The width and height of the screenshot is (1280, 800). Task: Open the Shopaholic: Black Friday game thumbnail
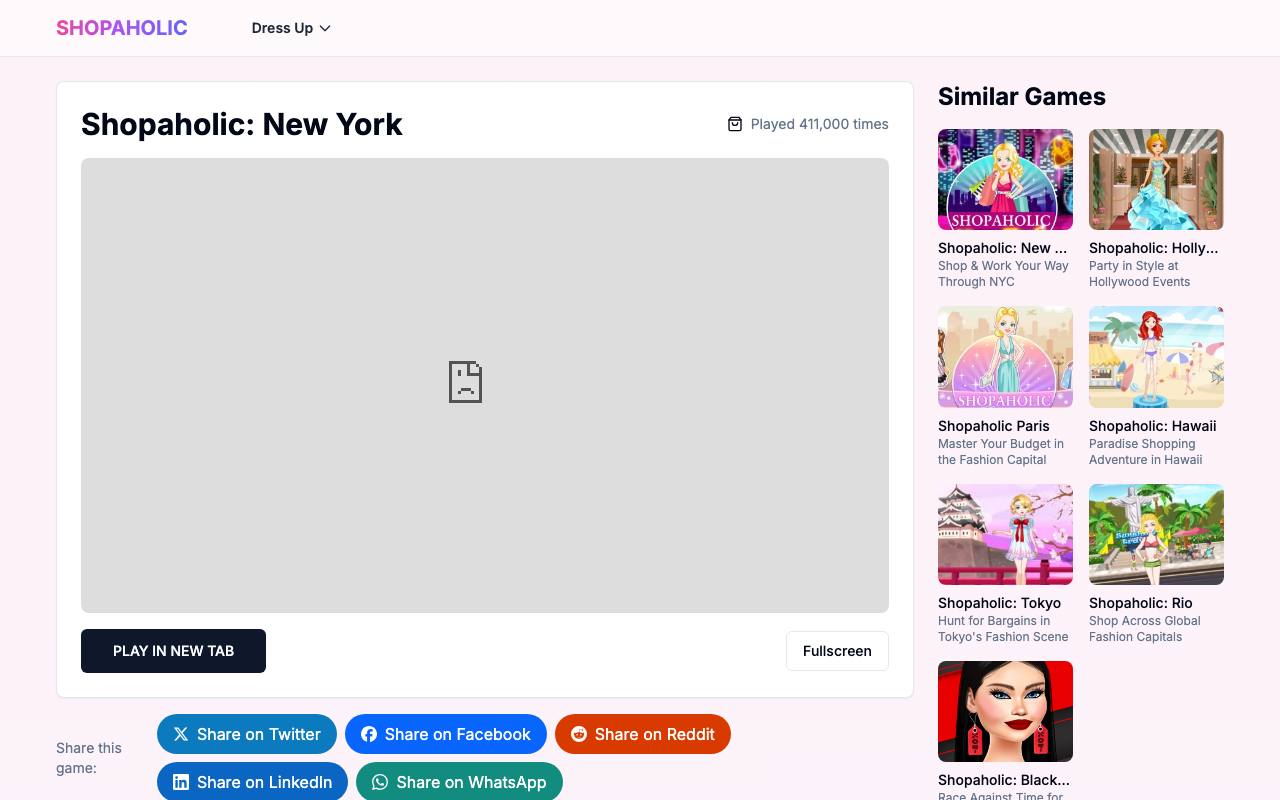1005,711
